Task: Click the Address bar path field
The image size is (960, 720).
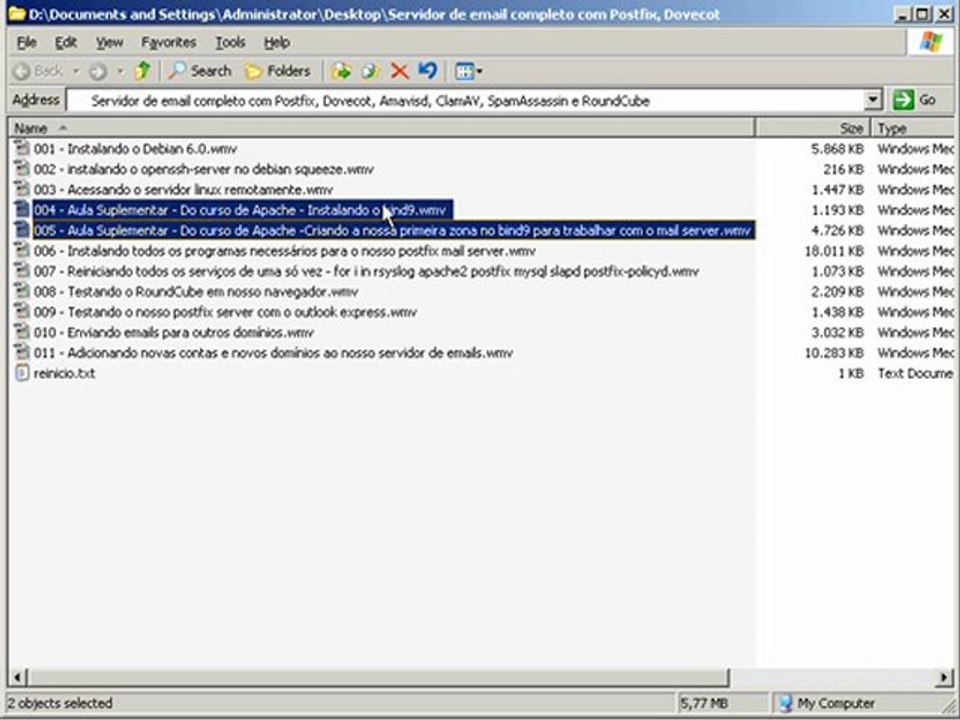Action: coord(466,100)
